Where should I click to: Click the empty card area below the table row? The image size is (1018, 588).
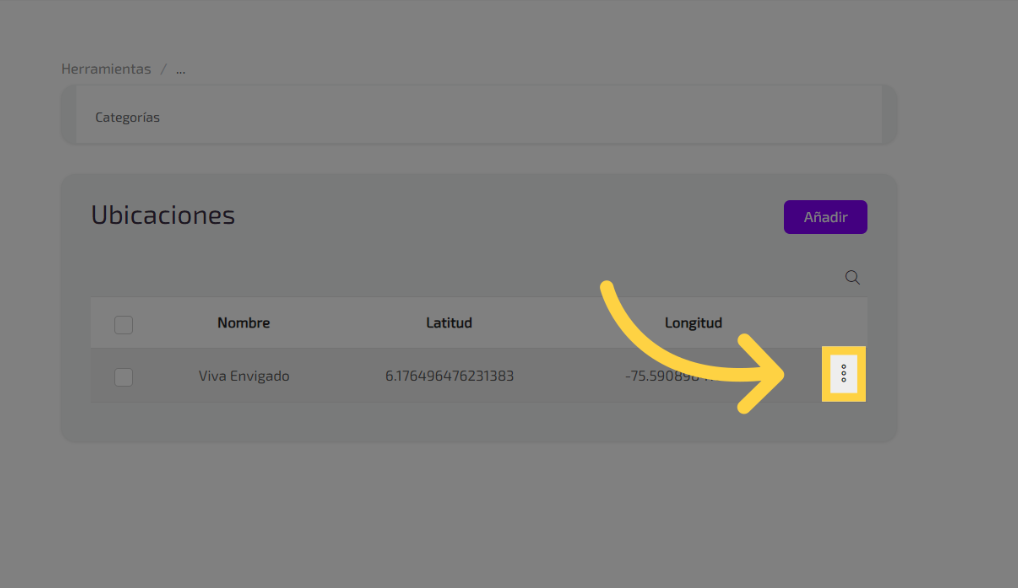coord(478,422)
